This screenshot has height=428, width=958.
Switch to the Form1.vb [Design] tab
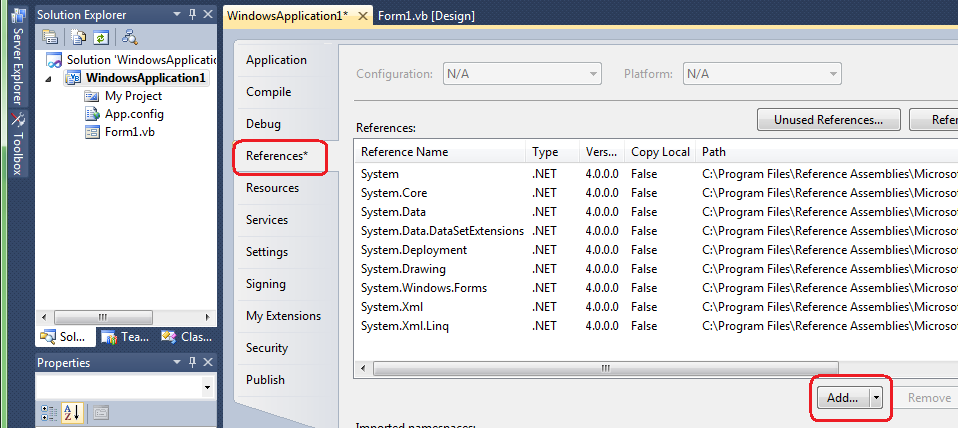pos(426,16)
